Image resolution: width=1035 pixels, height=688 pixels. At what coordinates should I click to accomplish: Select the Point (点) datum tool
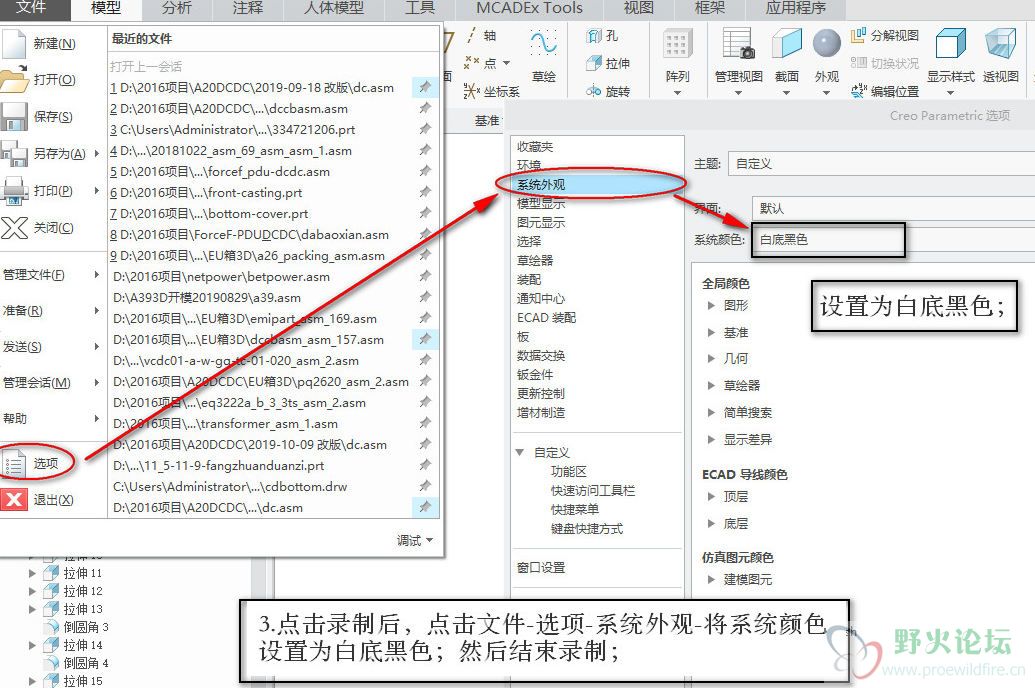(x=481, y=63)
